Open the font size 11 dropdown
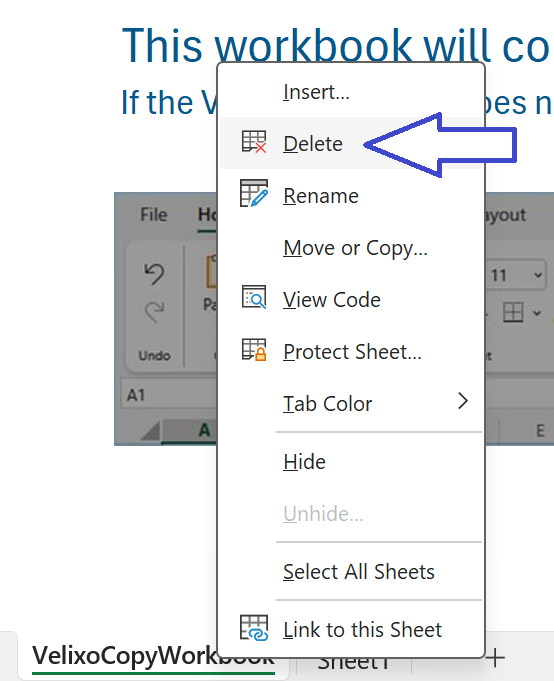The width and height of the screenshot is (554, 681). coord(538,275)
